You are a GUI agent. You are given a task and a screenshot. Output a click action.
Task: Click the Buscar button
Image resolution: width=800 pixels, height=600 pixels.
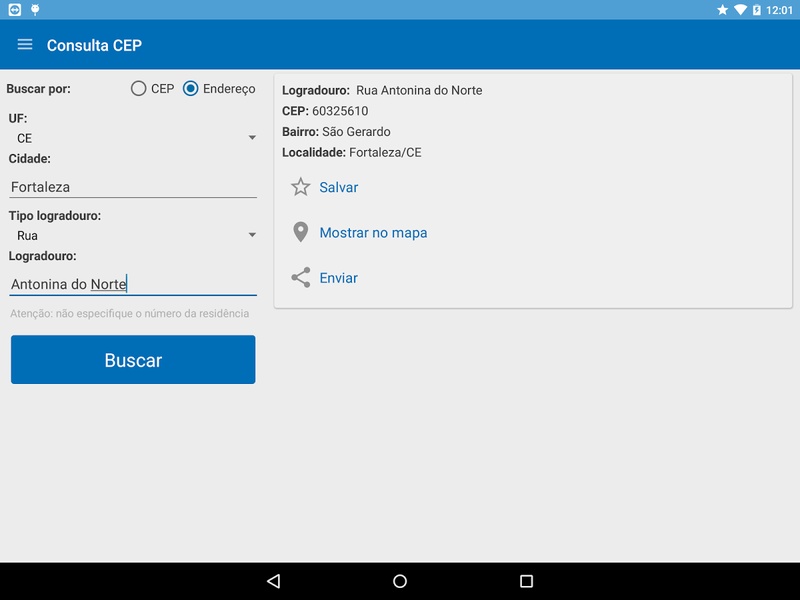(133, 360)
